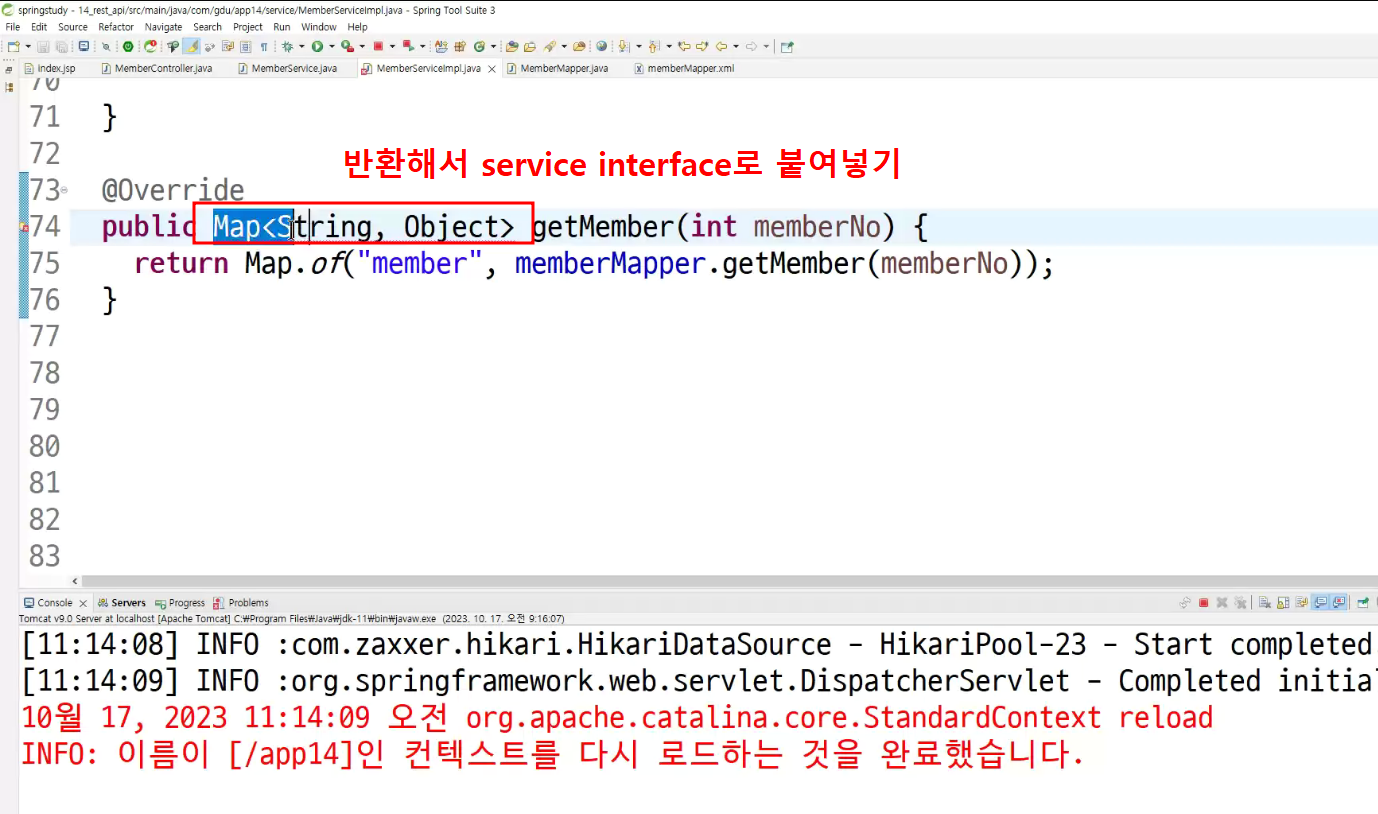This screenshot has width=1378, height=814.
Task: Click the New Java Package icon
Action: 460,46
